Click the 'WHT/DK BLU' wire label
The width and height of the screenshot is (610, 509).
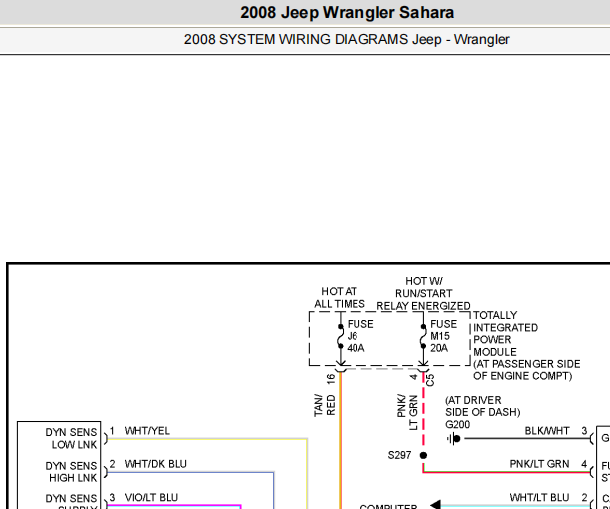[156, 464]
